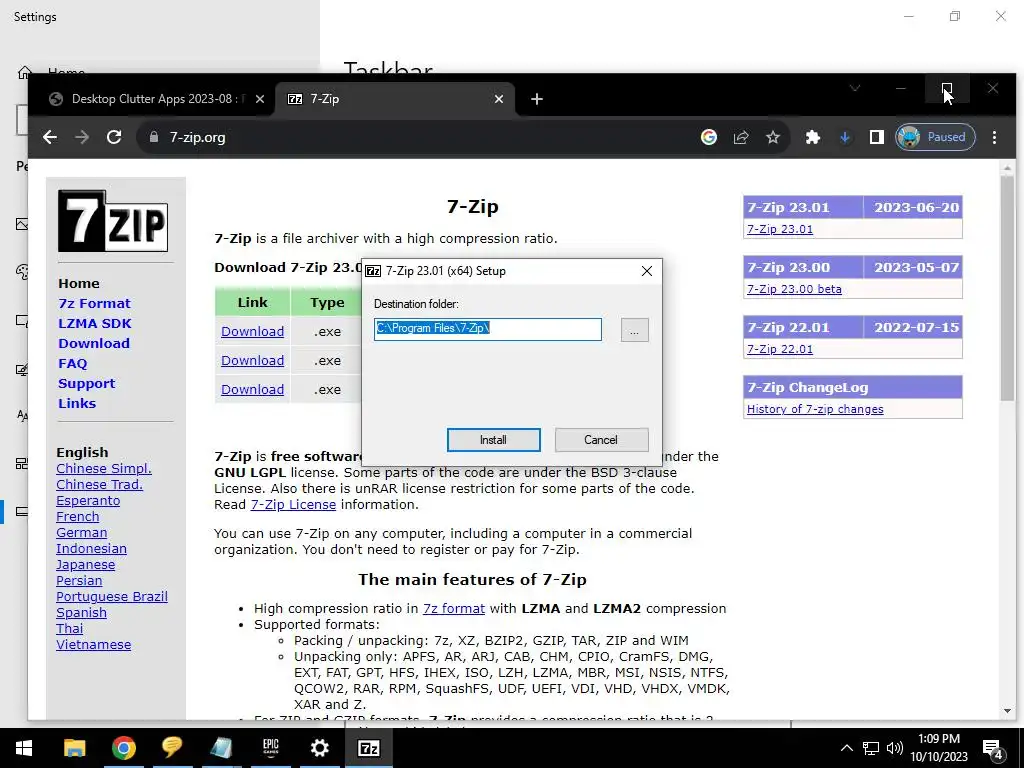This screenshot has height=768, width=1024.
Task: Open the 7z Format sidebar link
Action: pyautogui.click(x=94, y=304)
